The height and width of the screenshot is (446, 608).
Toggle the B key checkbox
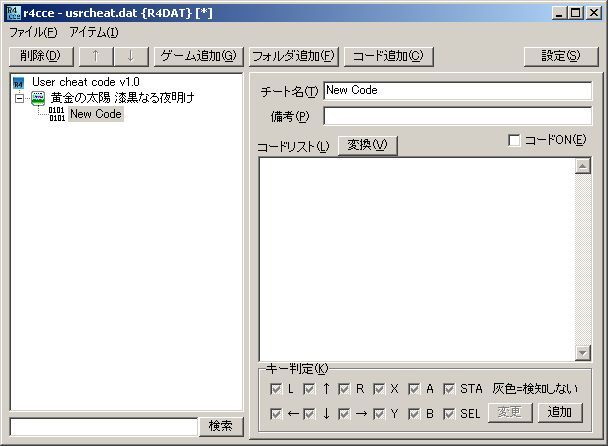click(414, 414)
